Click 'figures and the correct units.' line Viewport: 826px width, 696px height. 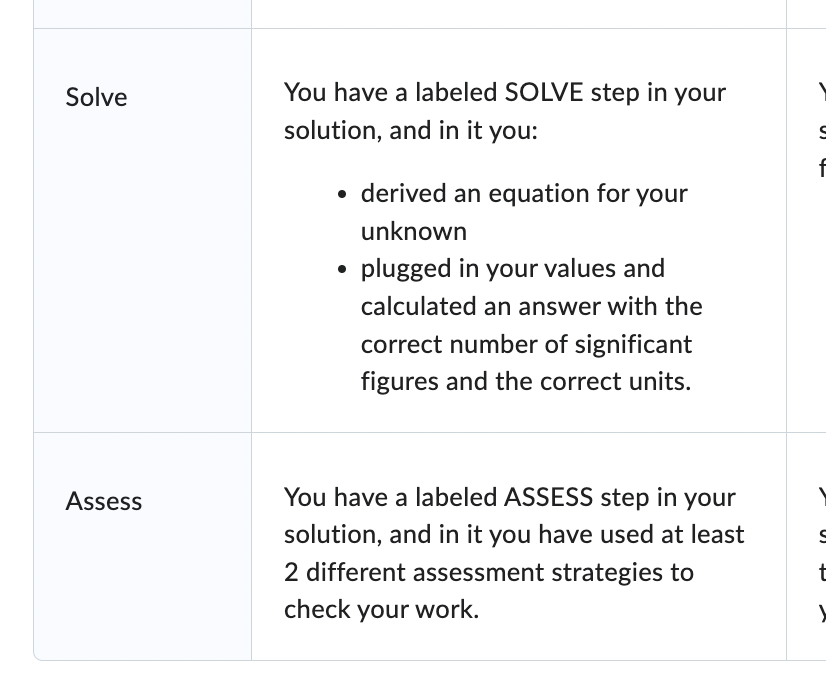[x=526, y=381]
